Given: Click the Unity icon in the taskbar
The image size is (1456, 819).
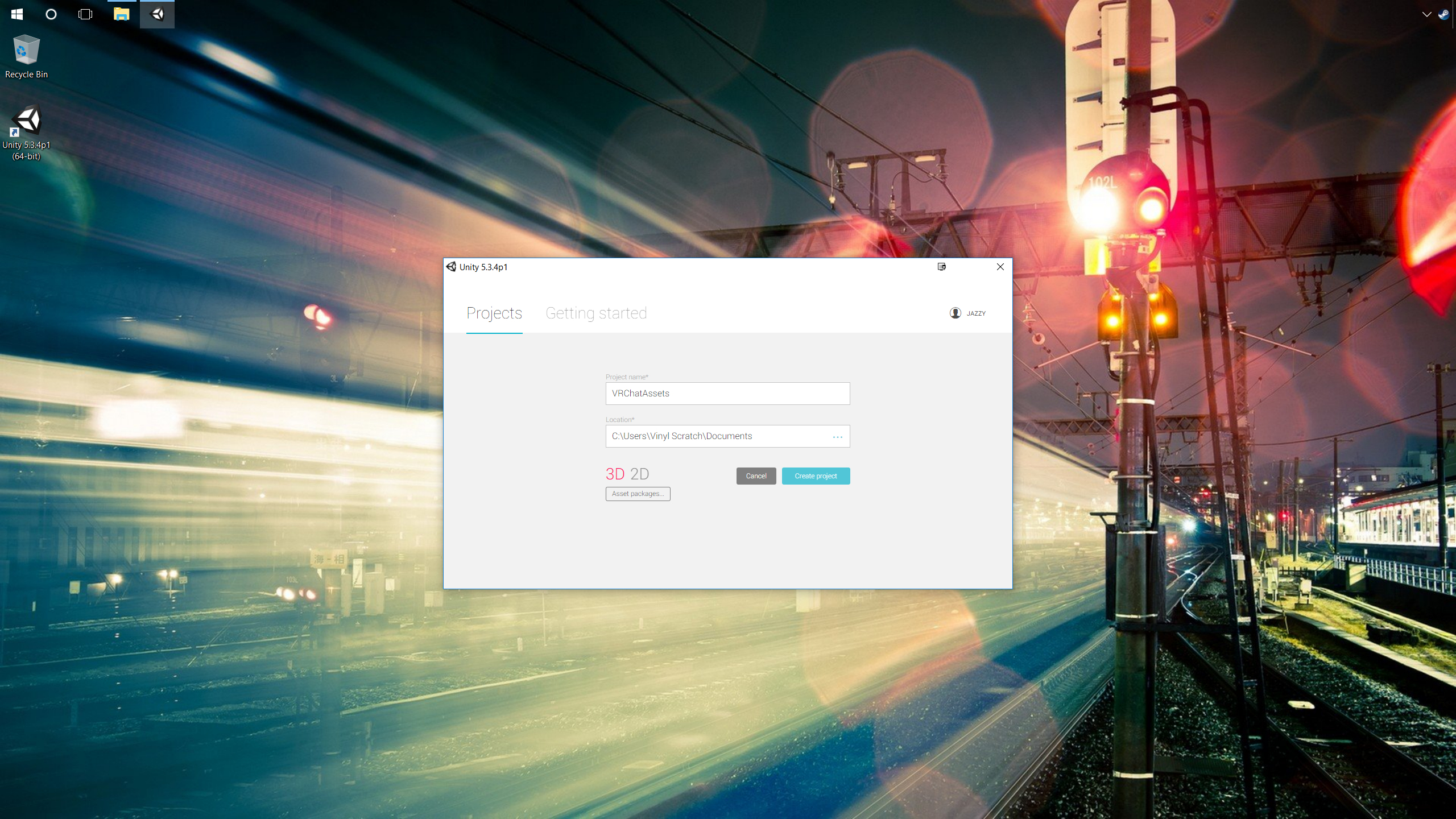Looking at the screenshot, I should (x=158, y=14).
